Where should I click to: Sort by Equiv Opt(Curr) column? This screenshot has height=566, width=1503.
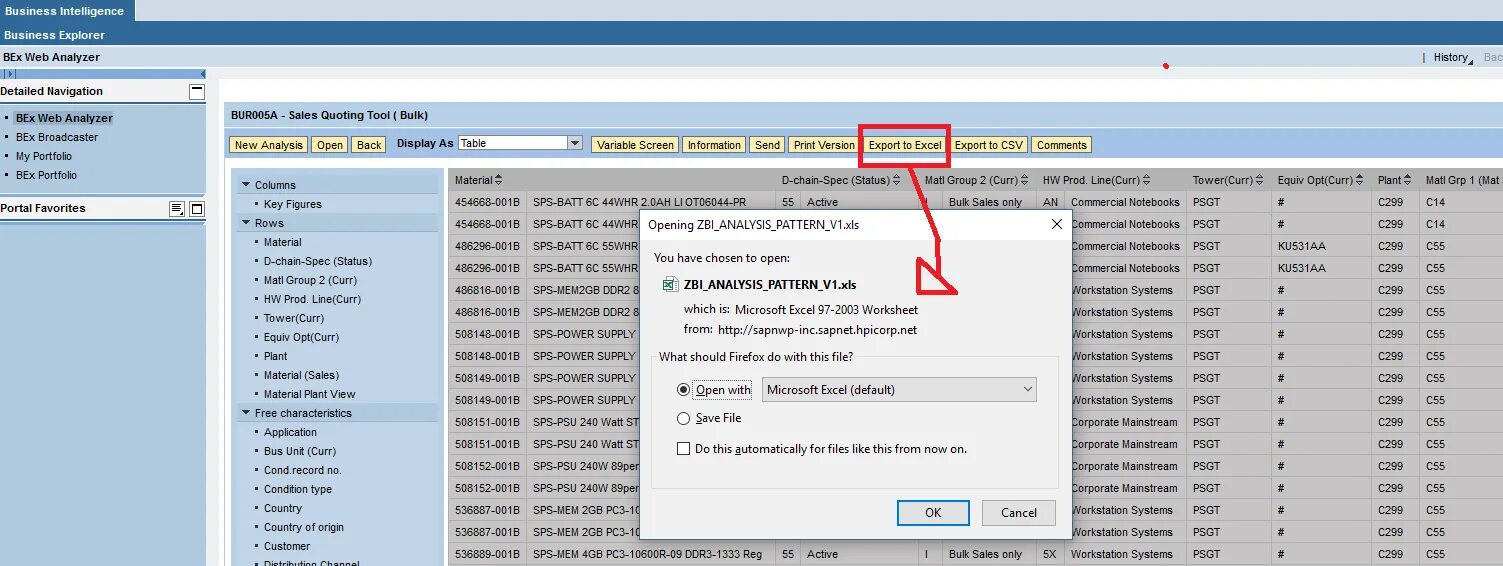[1361, 180]
